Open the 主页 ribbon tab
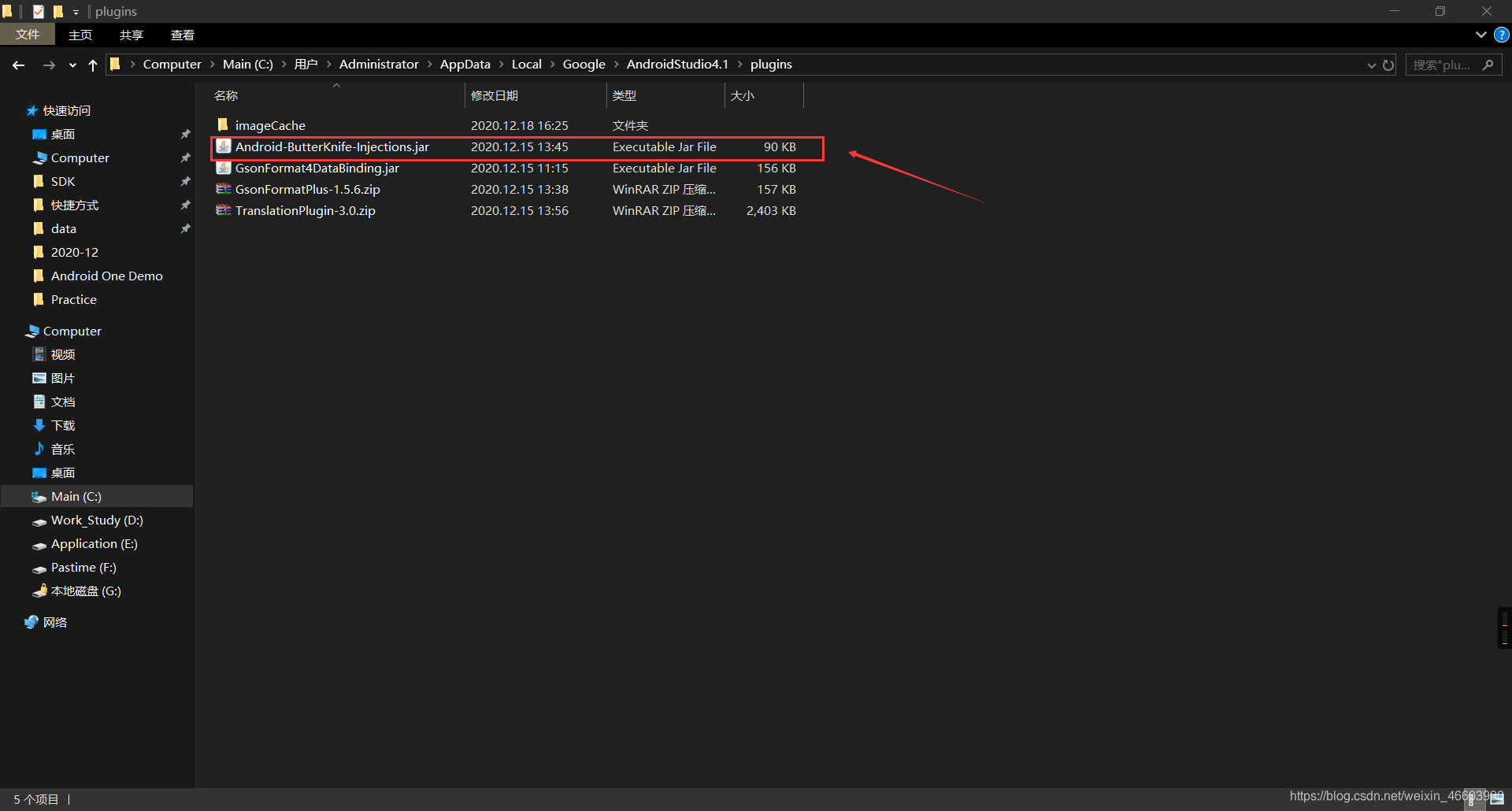 [x=80, y=35]
